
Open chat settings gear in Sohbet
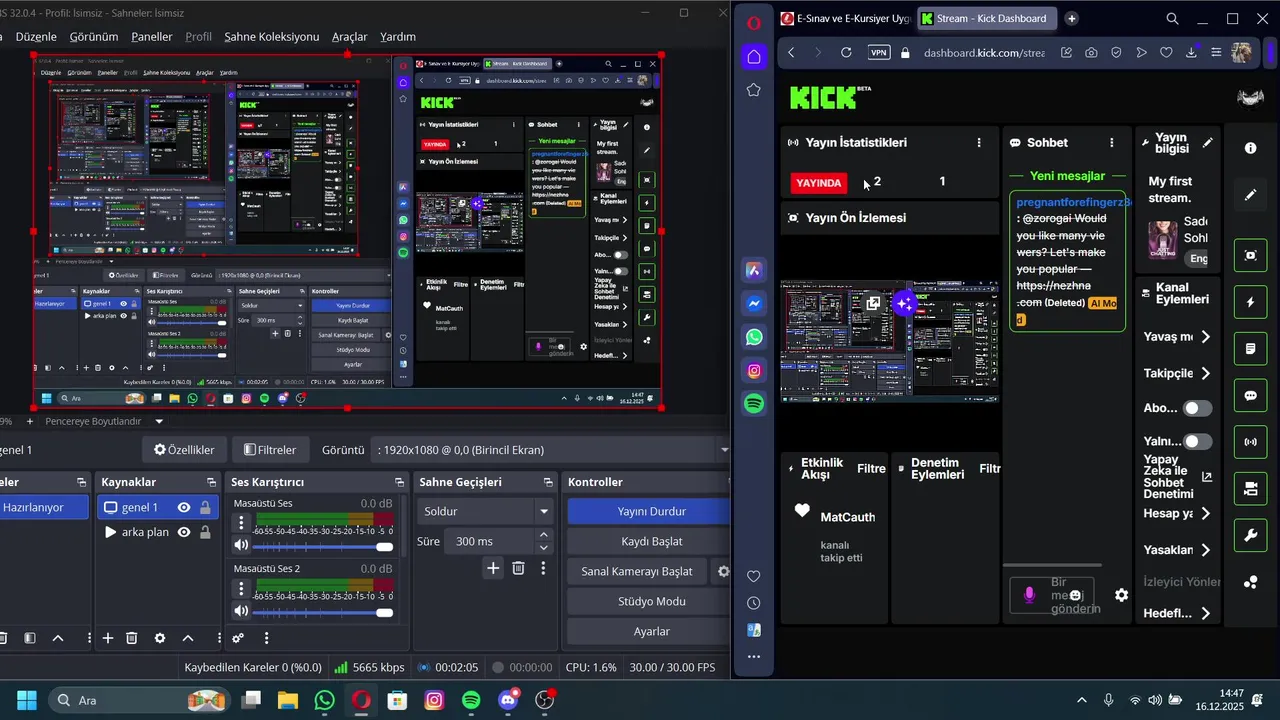click(1121, 595)
